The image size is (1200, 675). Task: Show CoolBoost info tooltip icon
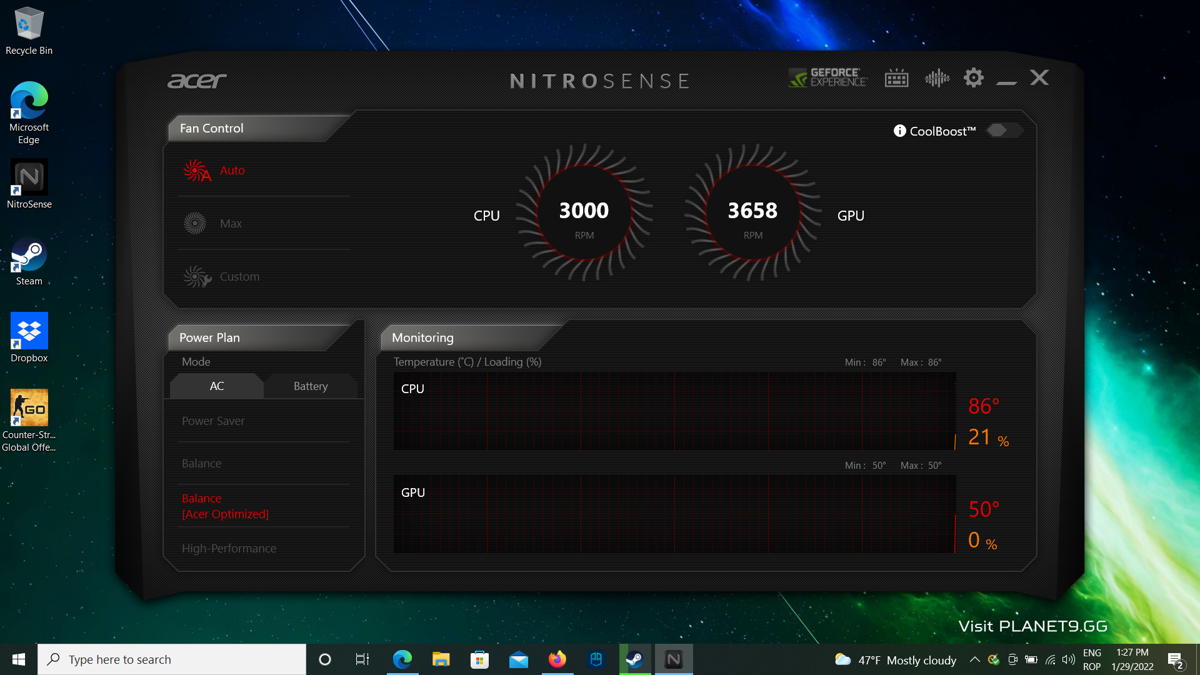[x=899, y=131]
